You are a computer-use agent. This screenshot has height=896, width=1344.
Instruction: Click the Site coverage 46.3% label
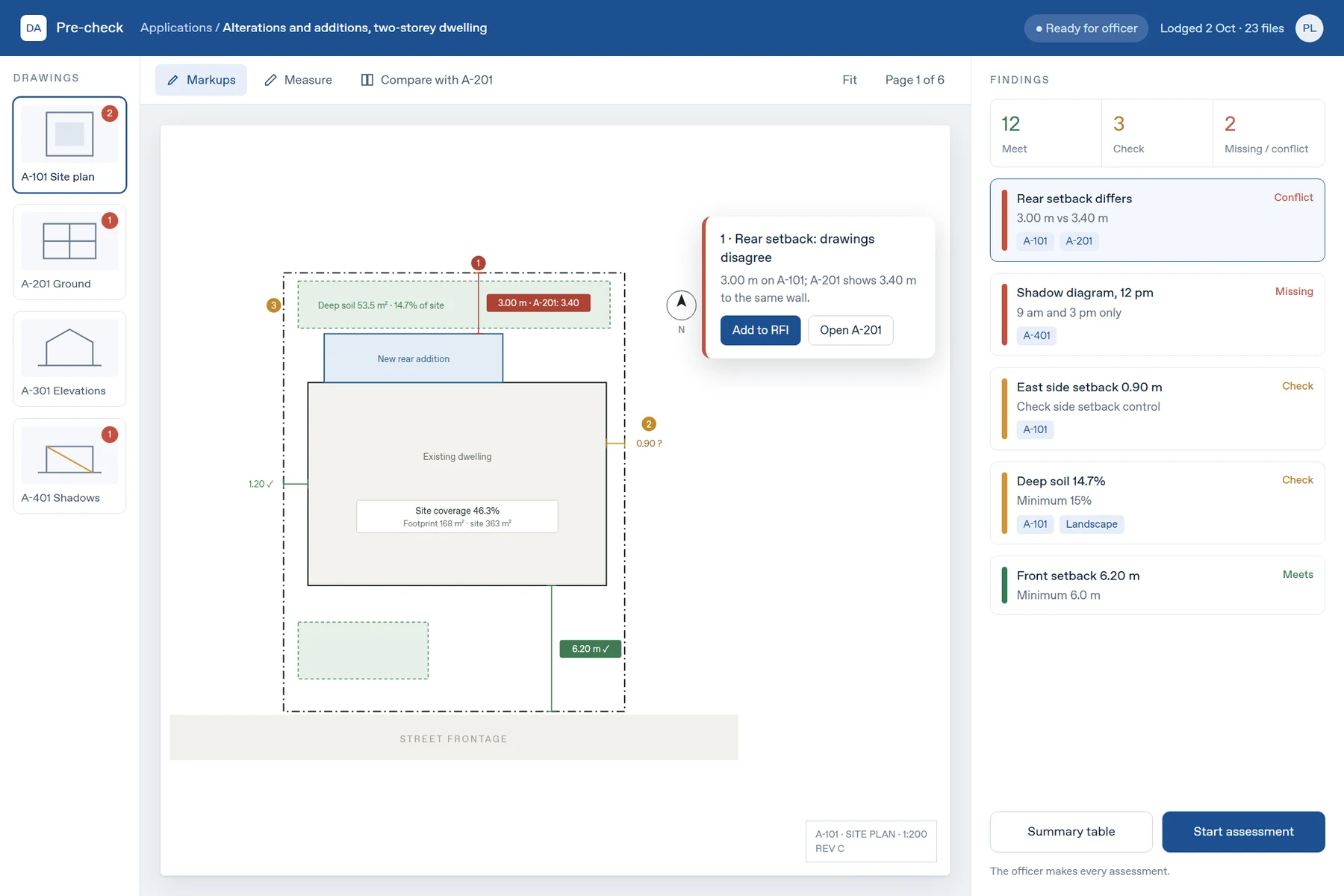tap(457, 517)
